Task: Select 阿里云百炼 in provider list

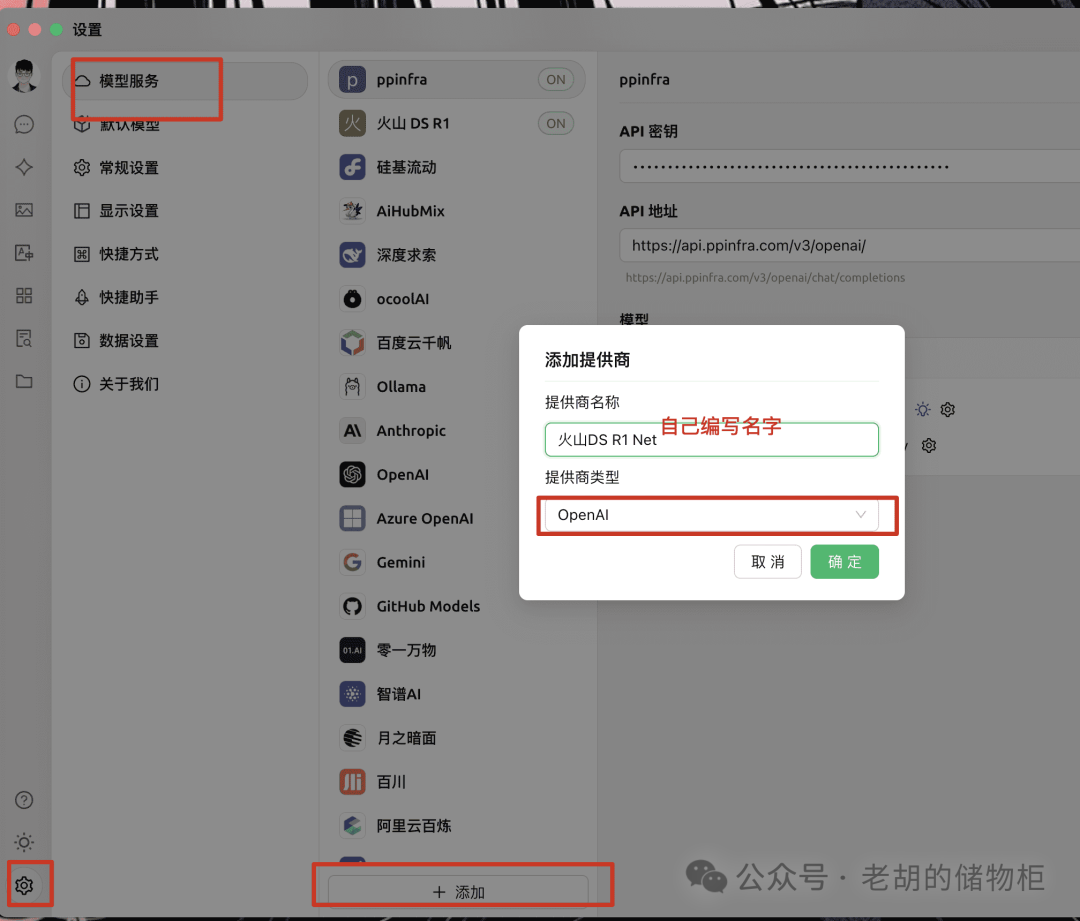Action: (x=457, y=826)
